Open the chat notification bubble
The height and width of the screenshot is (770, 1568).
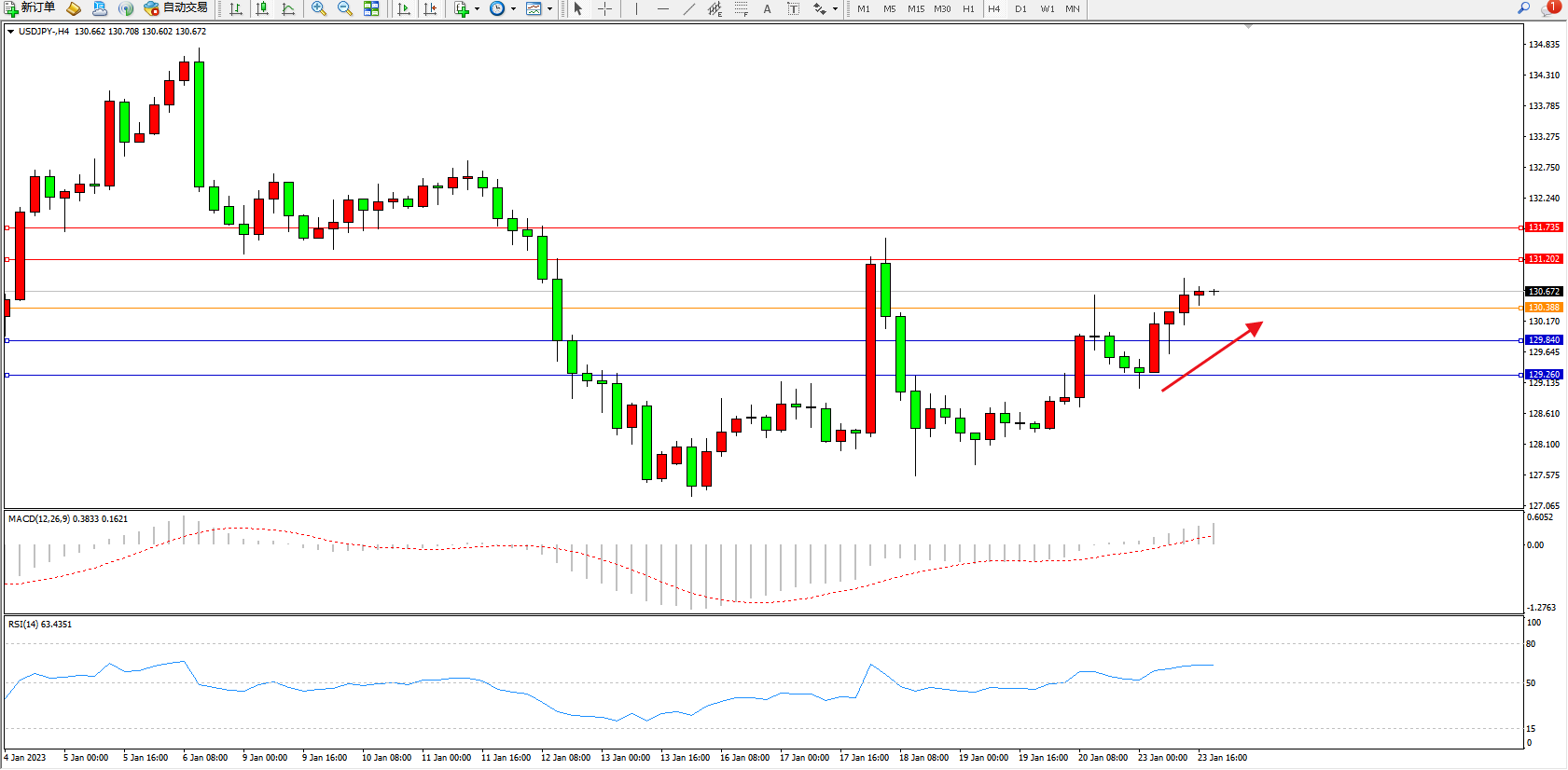pyautogui.click(x=1550, y=8)
